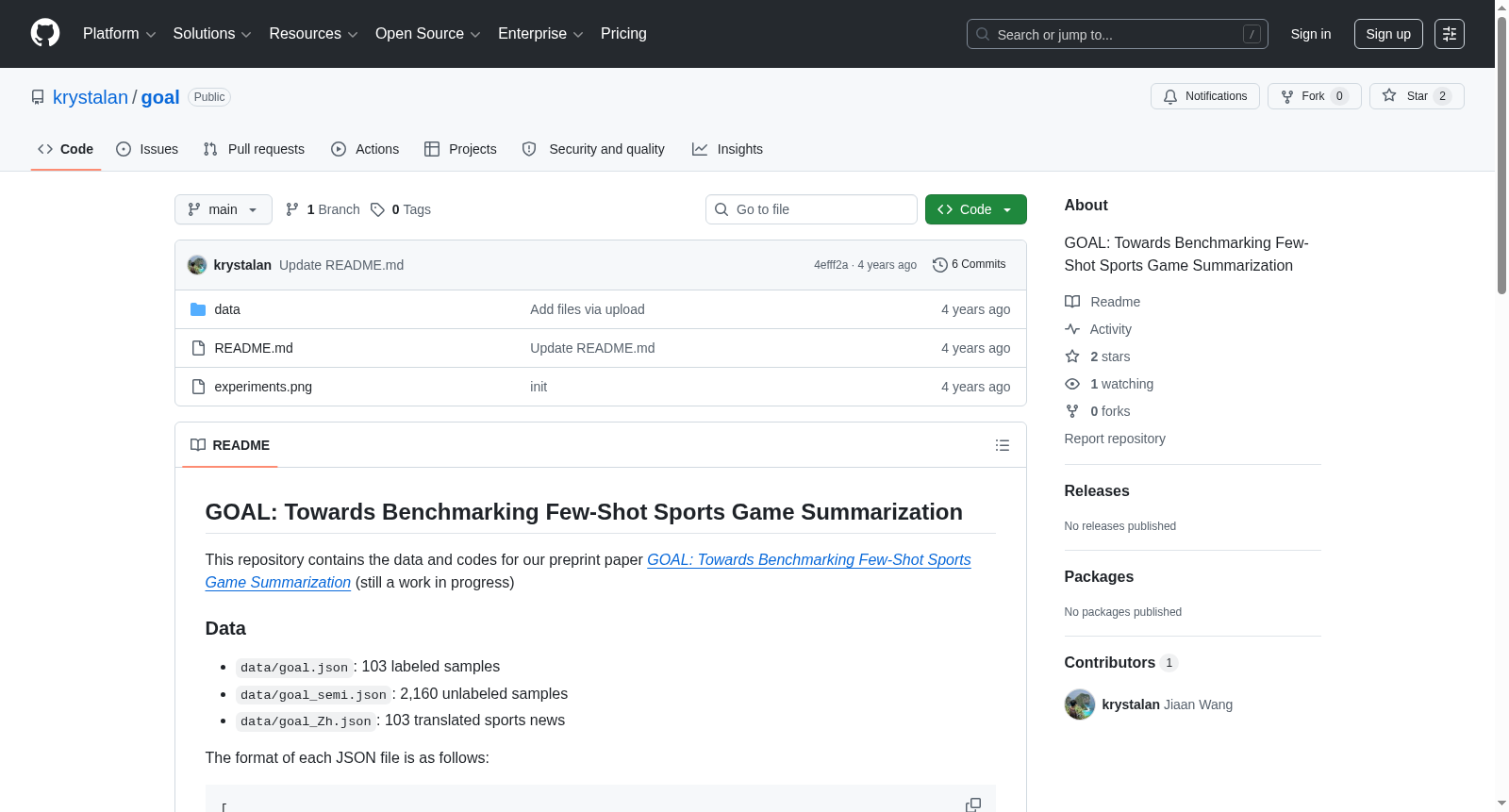Open the Security and quality tab
Image resolution: width=1509 pixels, height=812 pixels.
tap(593, 149)
